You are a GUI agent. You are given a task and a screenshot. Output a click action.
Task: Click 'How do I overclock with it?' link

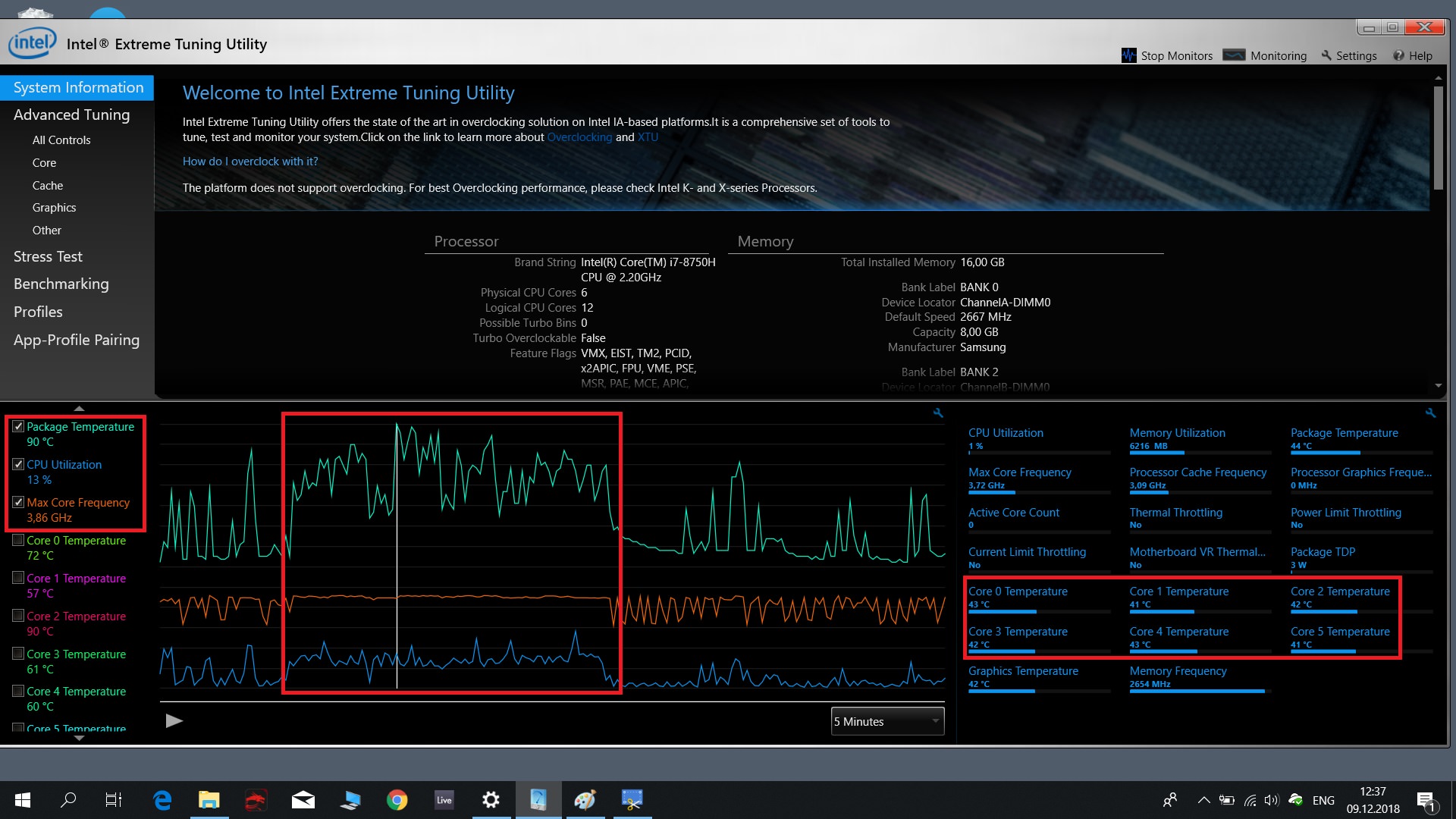pyautogui.click(x=250, y=162)
